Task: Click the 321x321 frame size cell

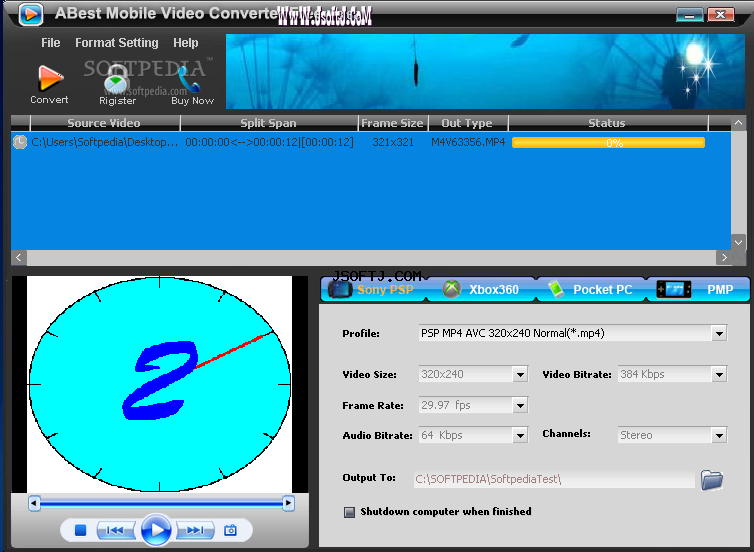Action: coord(393,142)
